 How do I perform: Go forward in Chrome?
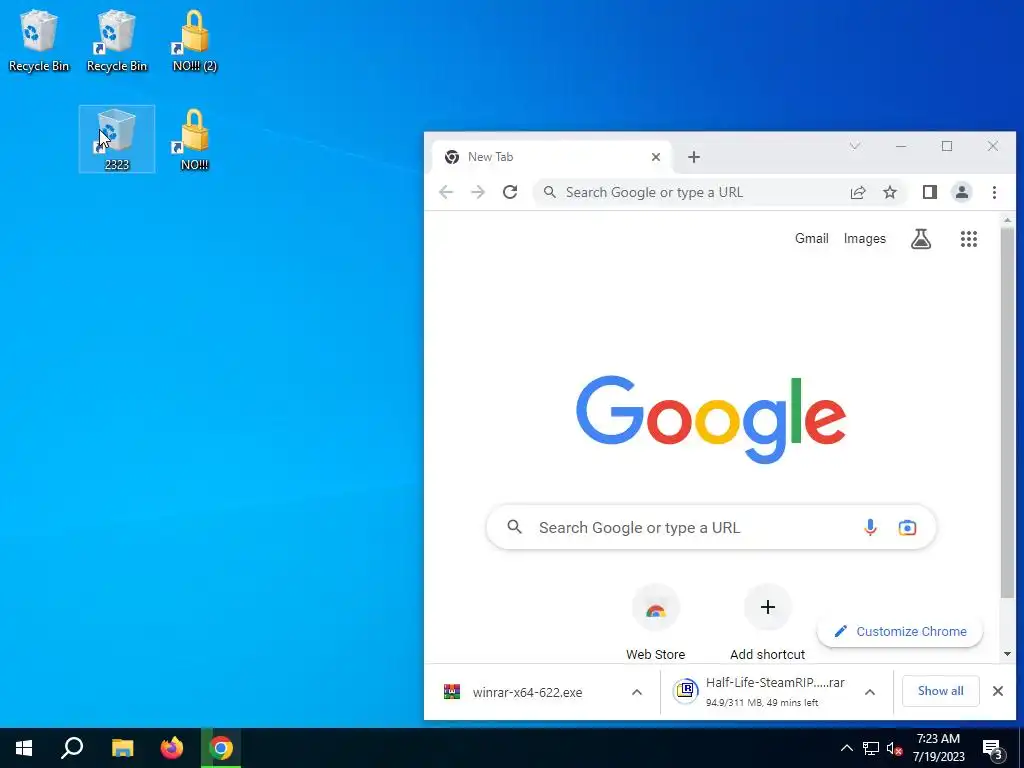pyautogui.click(x=478, y=192)
